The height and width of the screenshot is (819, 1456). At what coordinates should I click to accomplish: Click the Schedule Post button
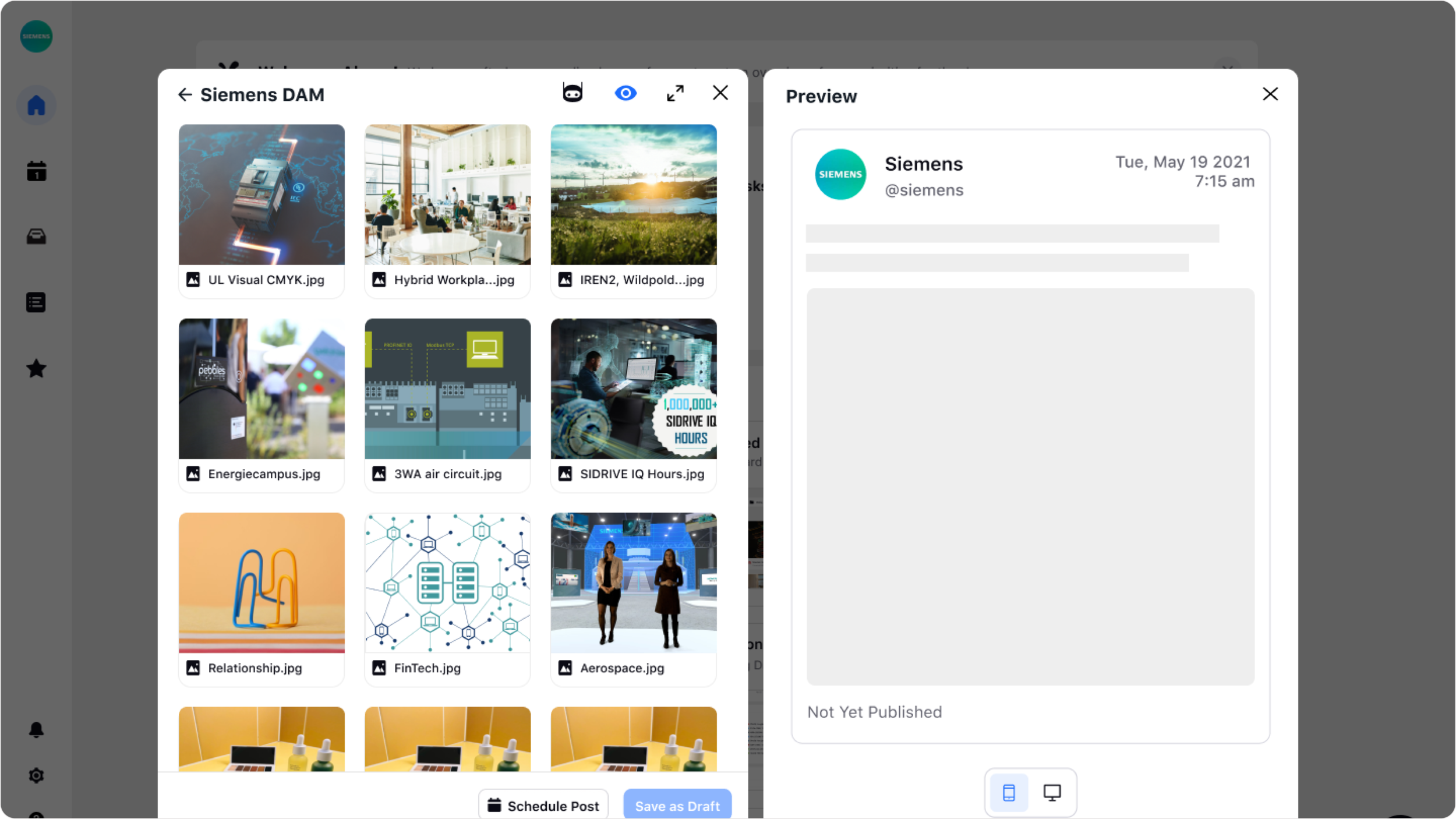click(x=543, y=805)
